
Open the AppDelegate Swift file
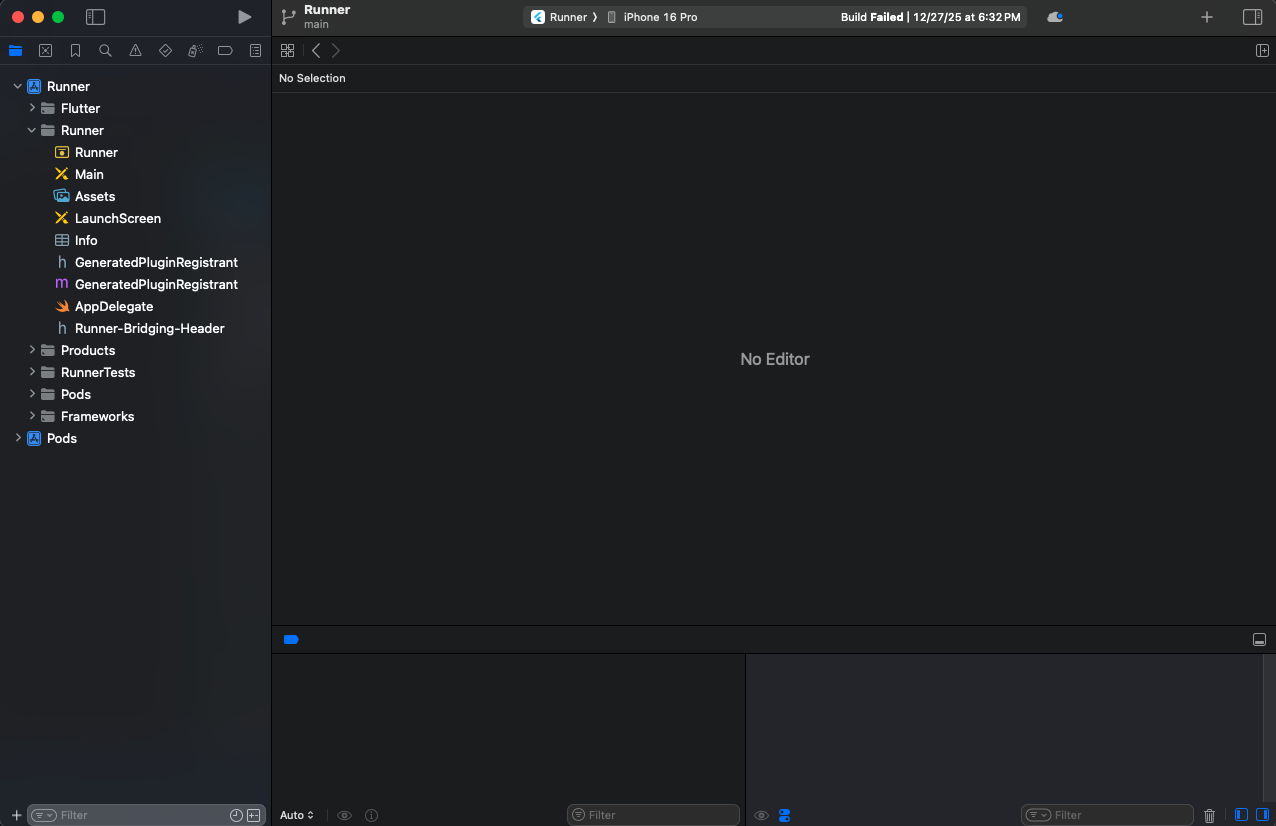113,306
